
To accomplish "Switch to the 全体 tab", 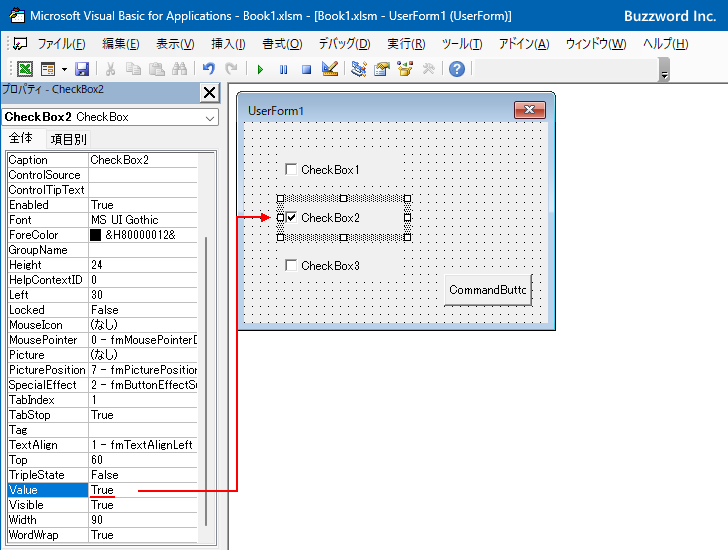I will point(21,138).
